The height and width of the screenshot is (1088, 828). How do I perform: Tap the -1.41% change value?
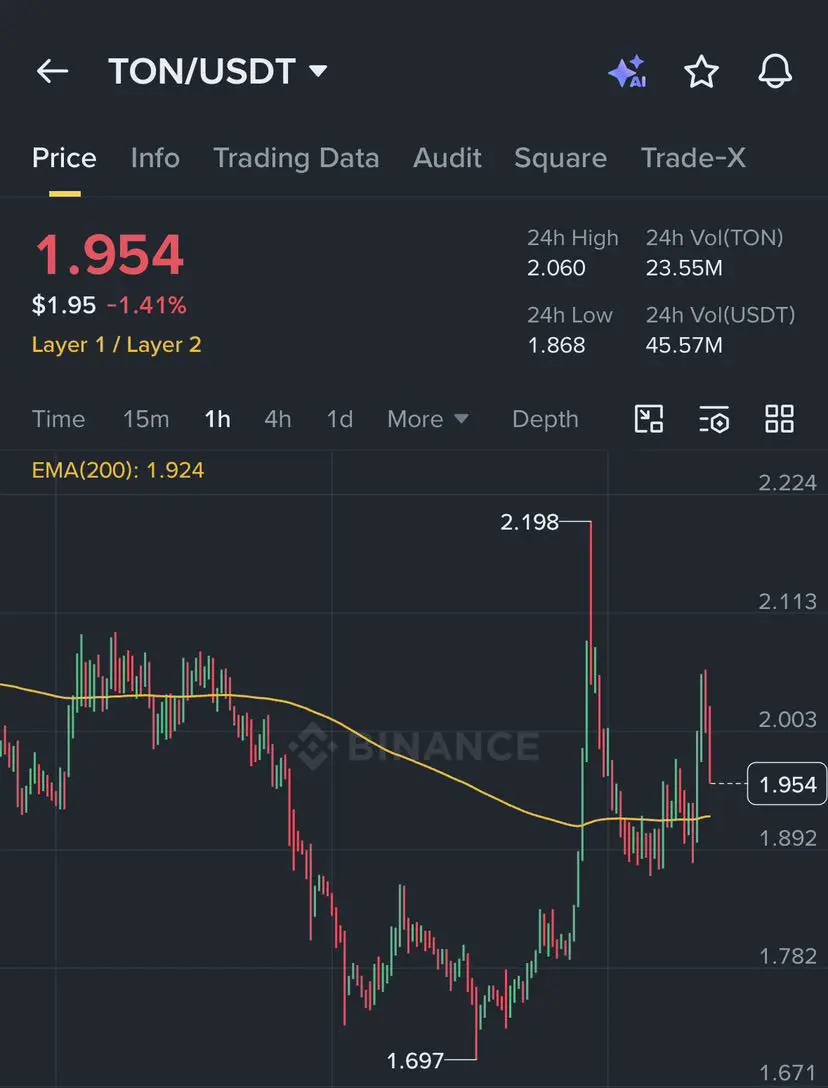(x=146, y=305)
